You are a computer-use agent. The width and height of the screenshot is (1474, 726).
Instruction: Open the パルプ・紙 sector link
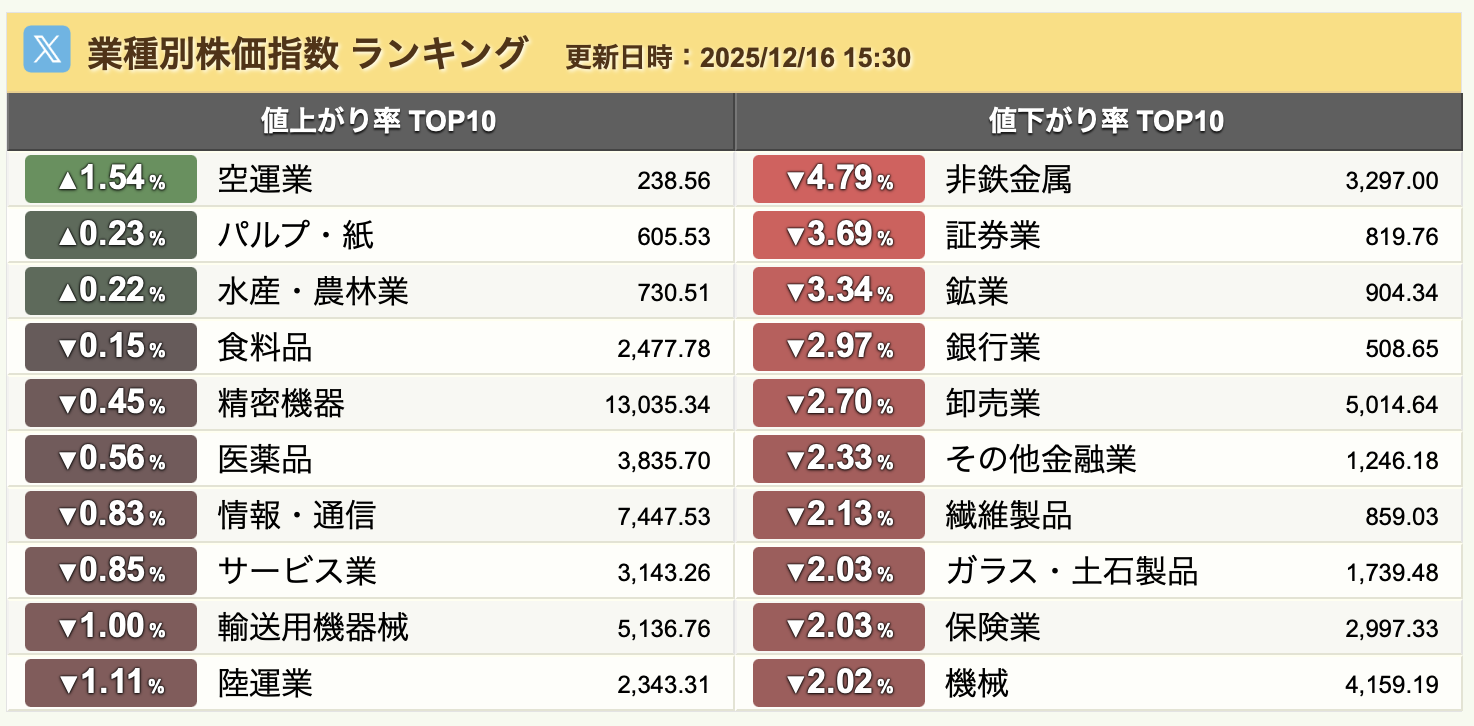coord(296,236)
